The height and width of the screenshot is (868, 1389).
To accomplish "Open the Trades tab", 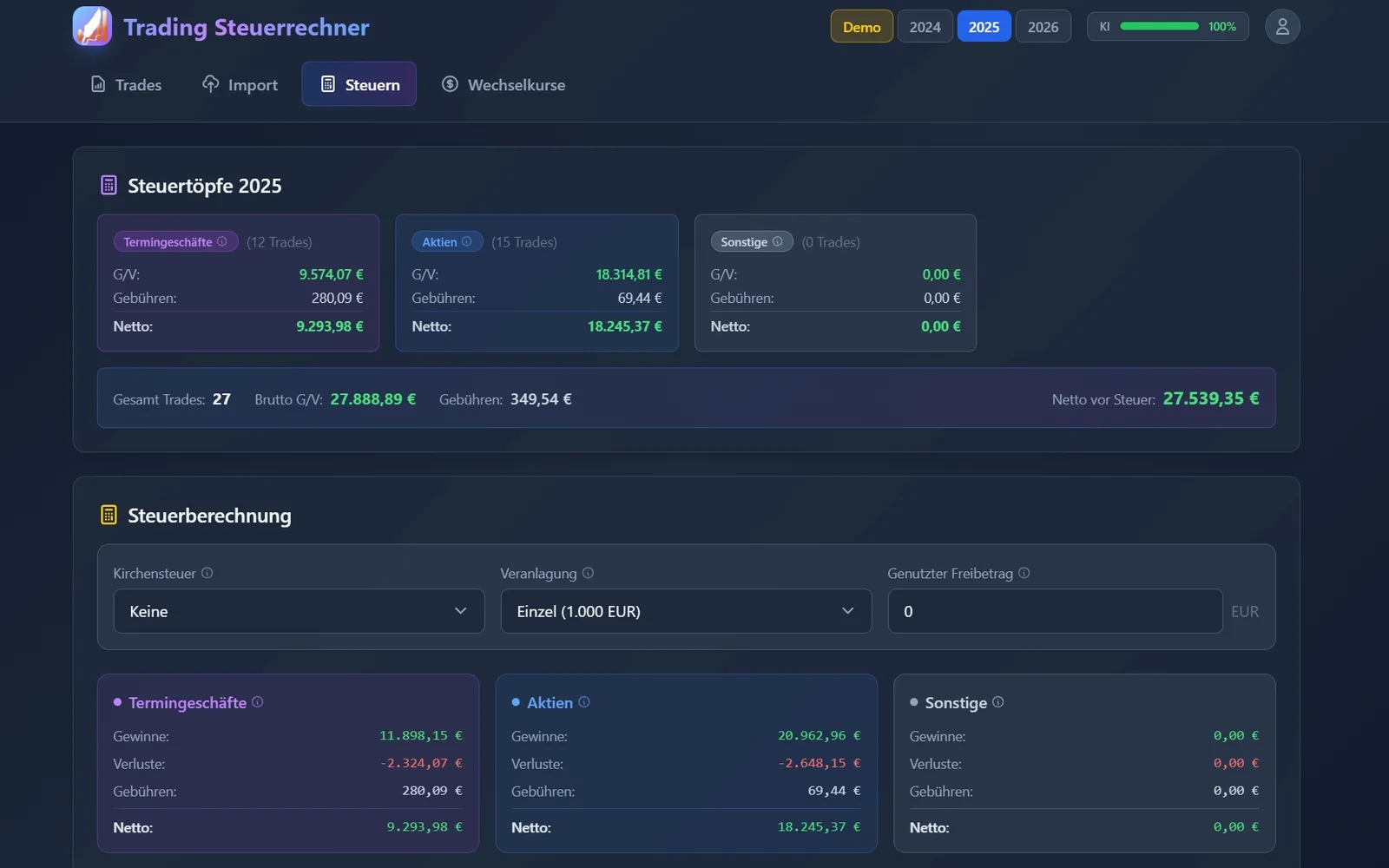I will click(x=127, y=84).
